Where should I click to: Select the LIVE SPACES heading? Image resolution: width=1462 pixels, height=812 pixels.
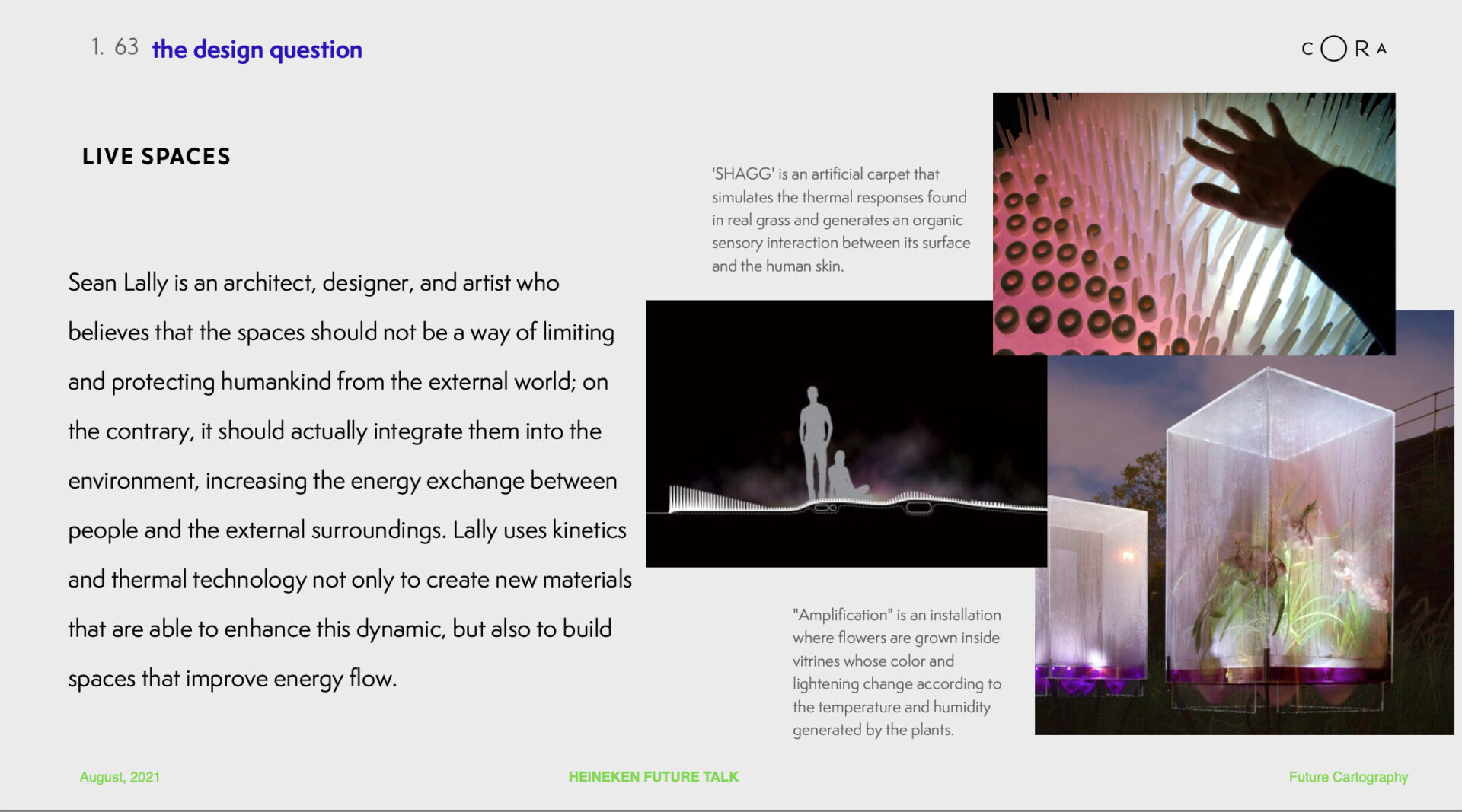point(156,156)
